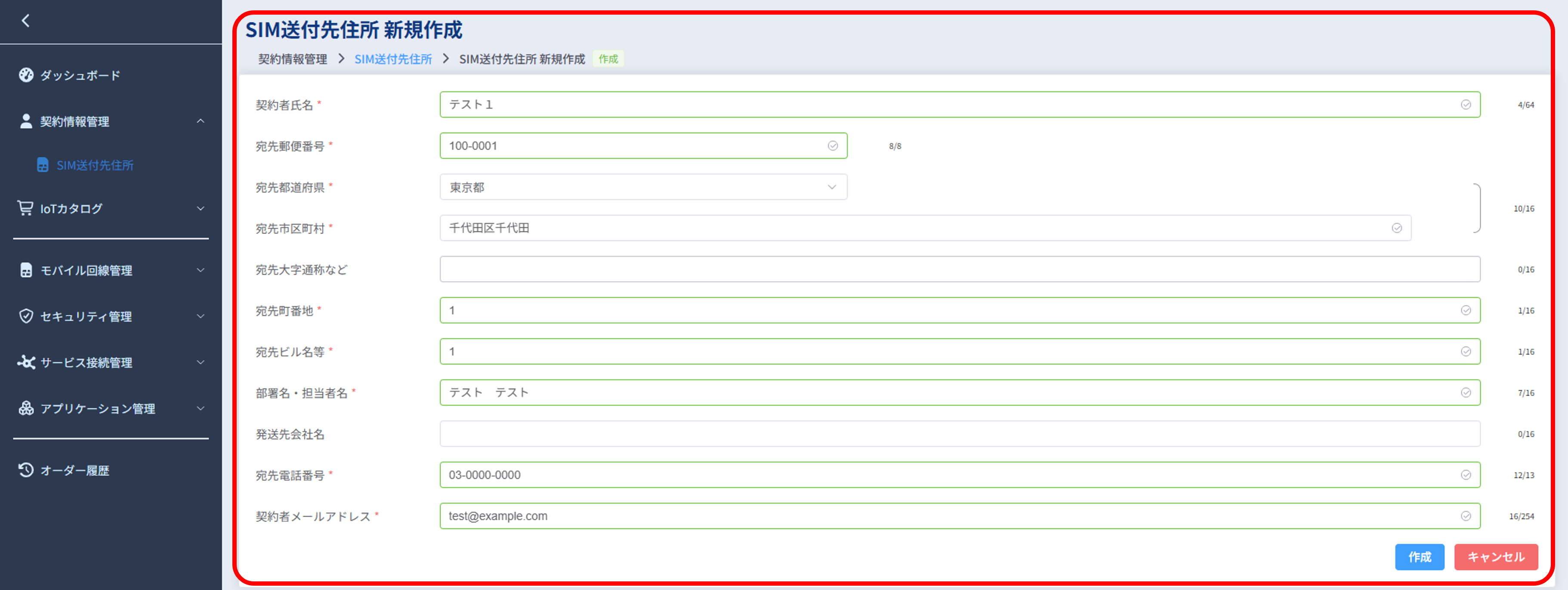Expand the IoTカタログ menu section
The image size is (1568, 590).
pos(201,208)
